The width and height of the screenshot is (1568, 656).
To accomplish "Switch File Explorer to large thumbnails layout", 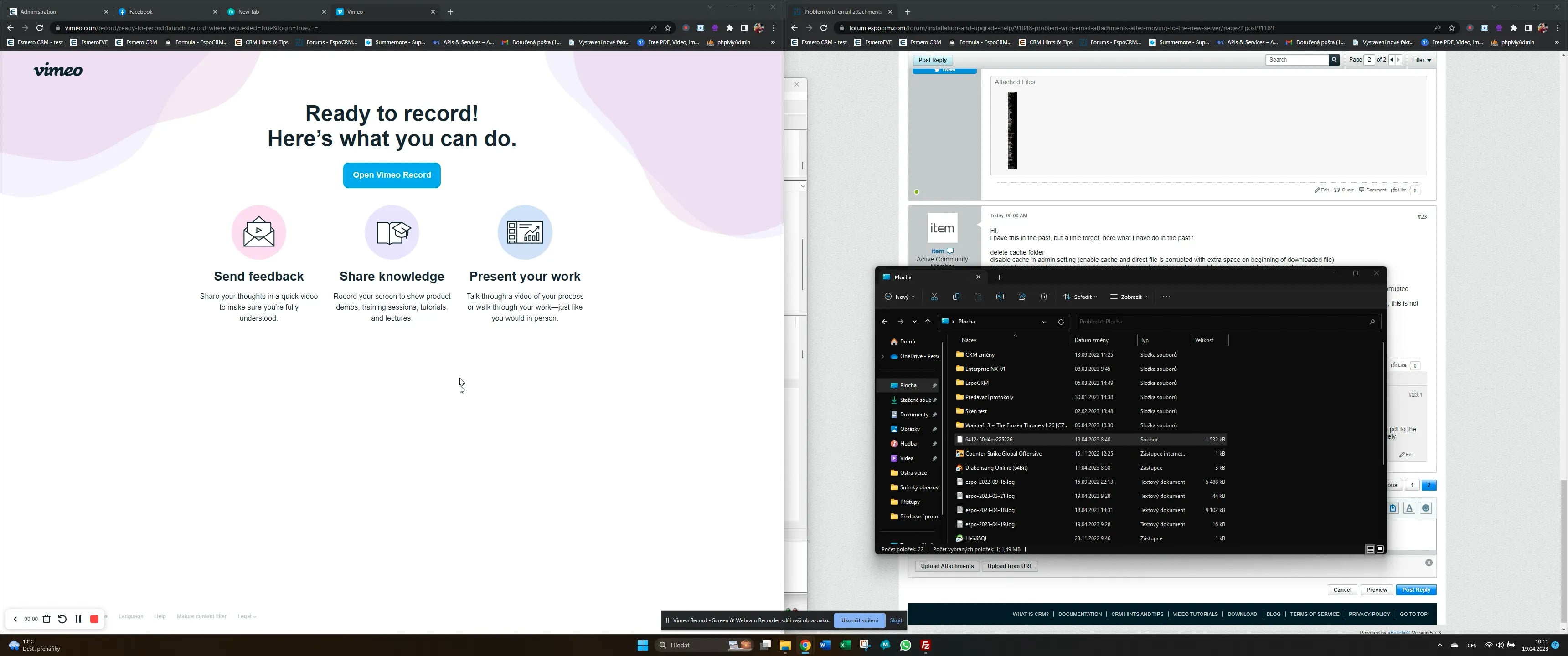I will click(x=1380, y=549).
